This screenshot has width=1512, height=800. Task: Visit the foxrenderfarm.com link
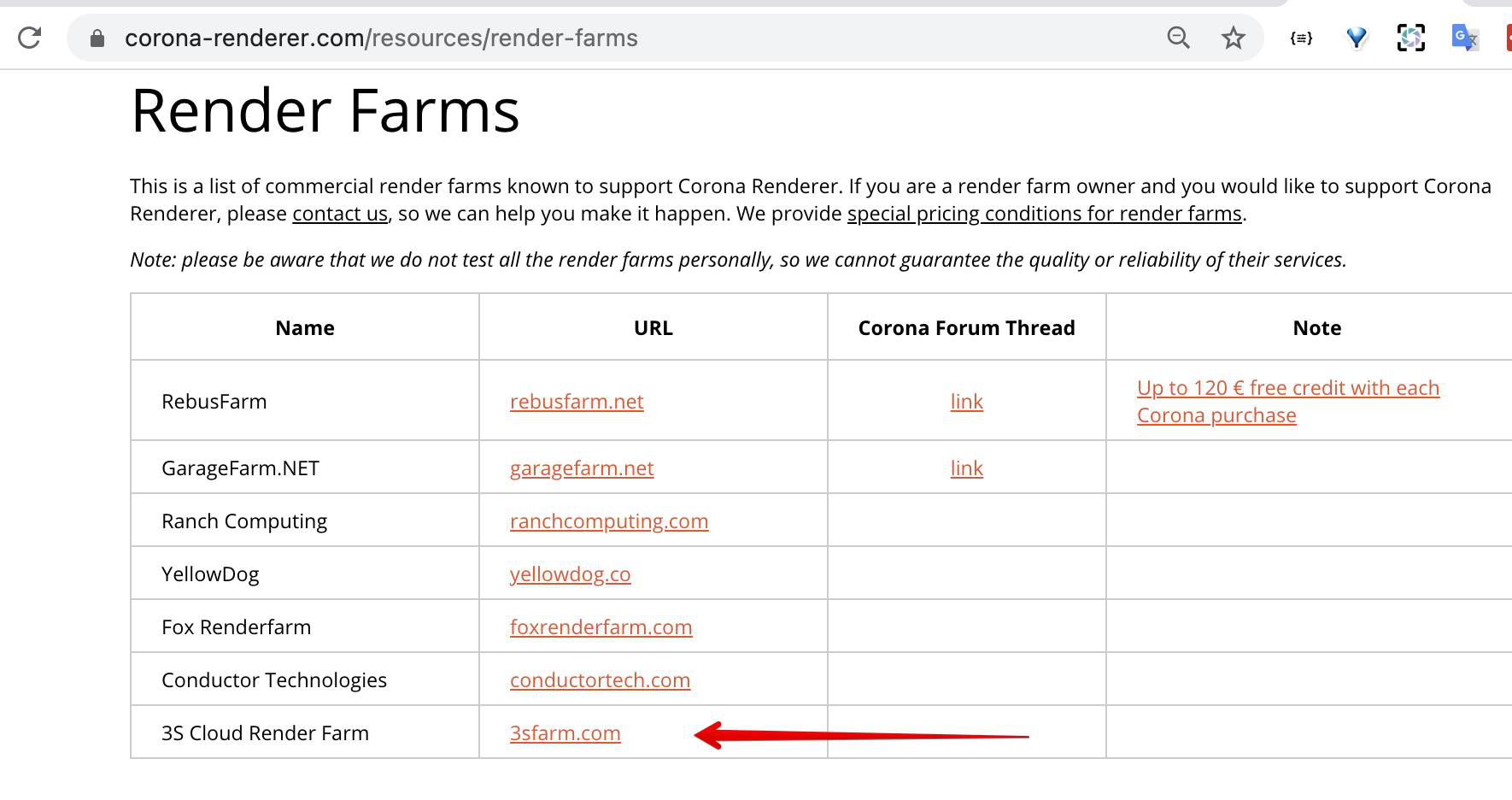pos(601,626)
